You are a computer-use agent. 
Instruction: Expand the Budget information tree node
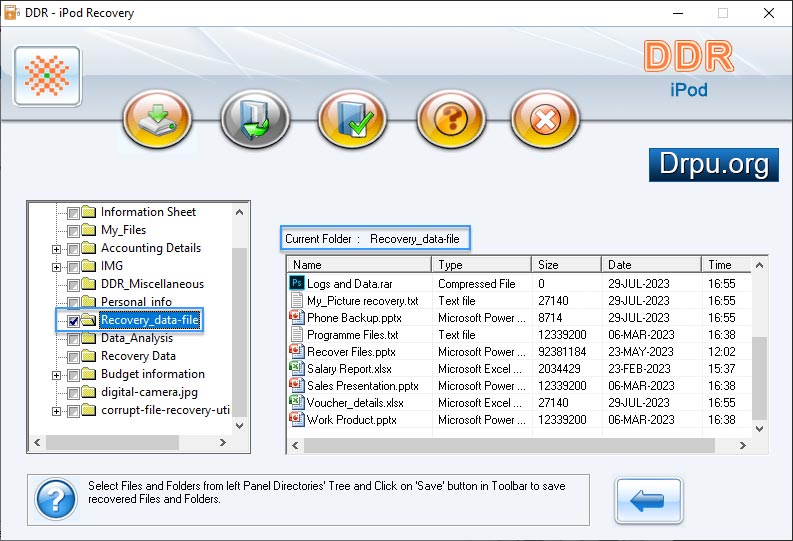57,375
